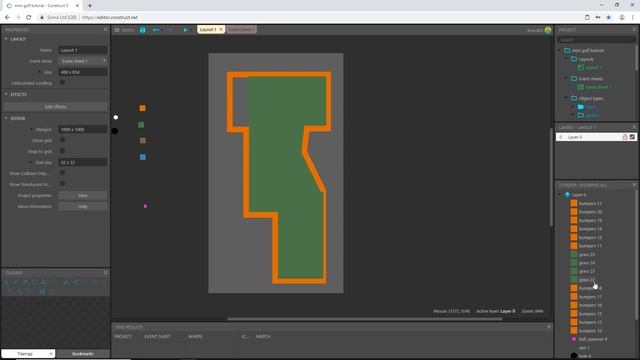
Task: Toggle Unbounded scrolling checkbox
Action: pyautogui.click(x=62, y=83)
